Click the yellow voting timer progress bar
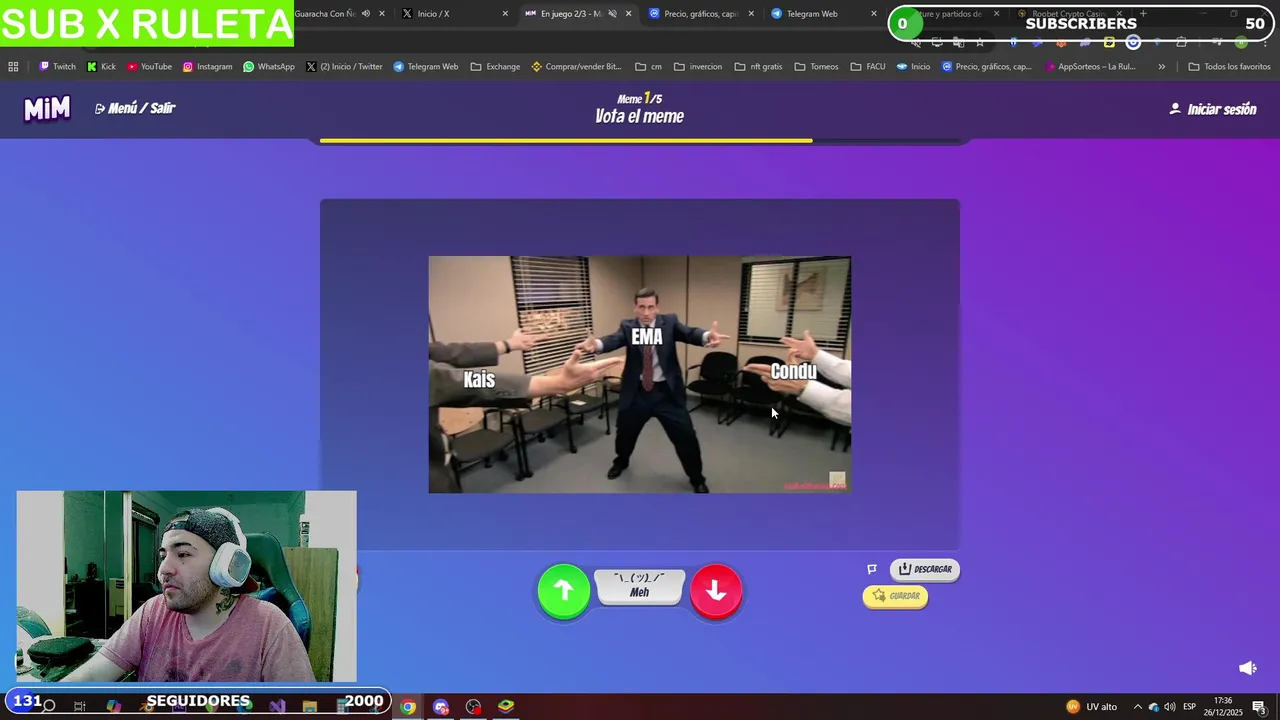This screenshot has width=1280, height=720. pyautogui.click(x=566, y=141)
